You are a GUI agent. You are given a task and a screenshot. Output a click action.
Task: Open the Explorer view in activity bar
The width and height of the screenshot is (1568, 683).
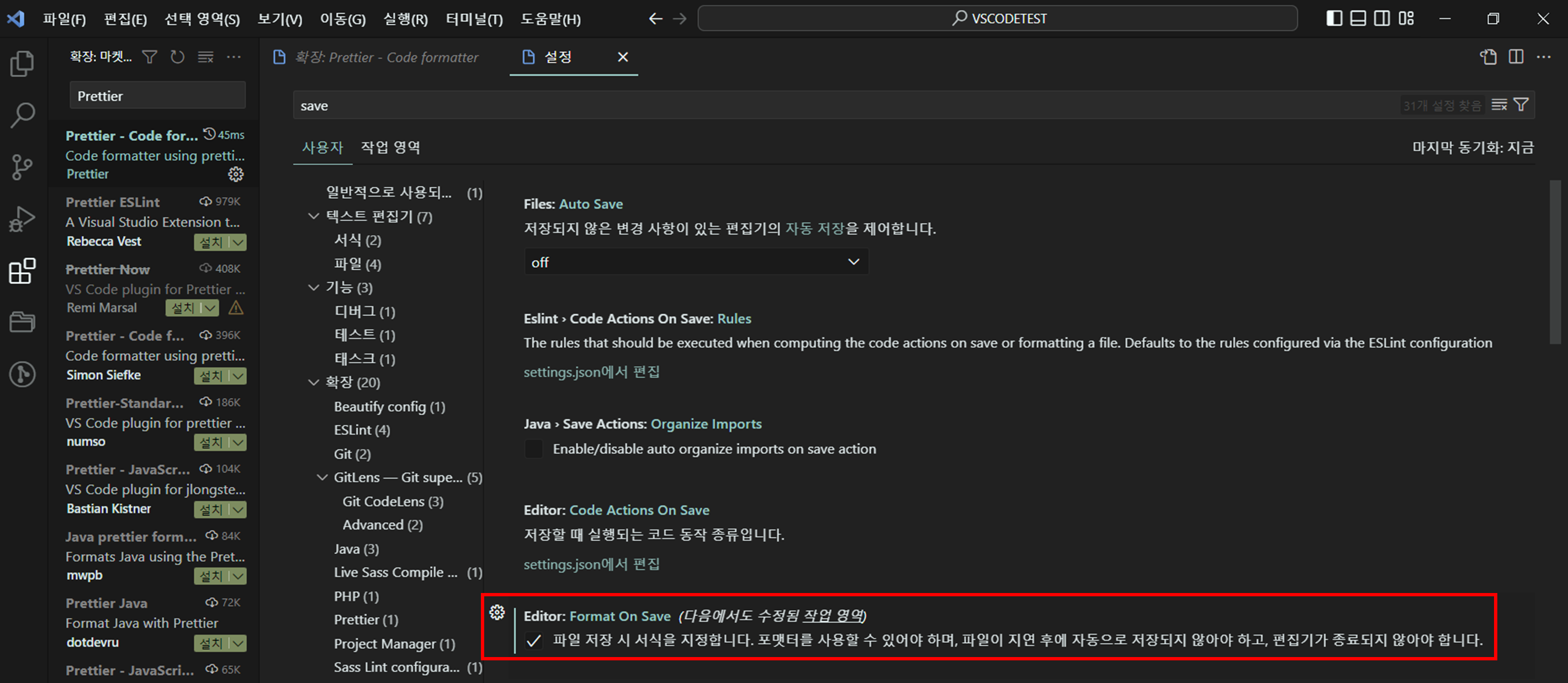click(23, 63)
